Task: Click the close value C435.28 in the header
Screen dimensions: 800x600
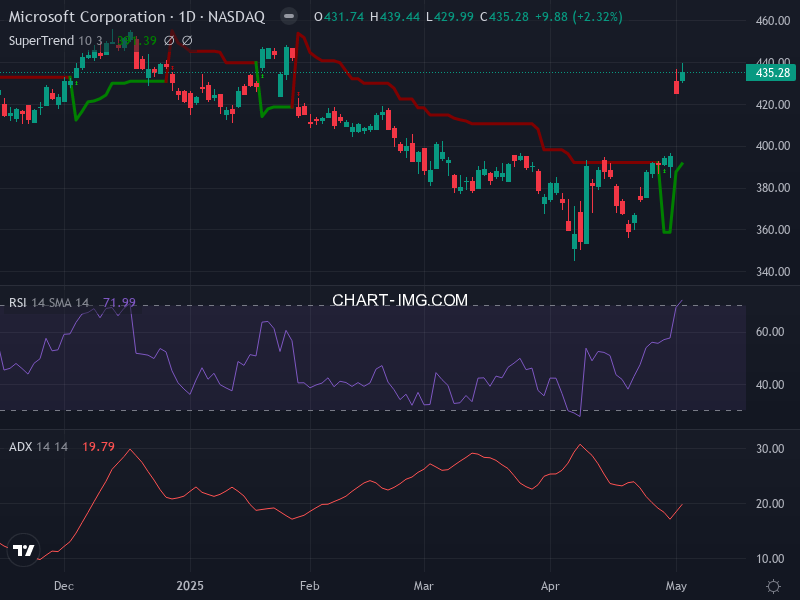Action: pos(504,17)
